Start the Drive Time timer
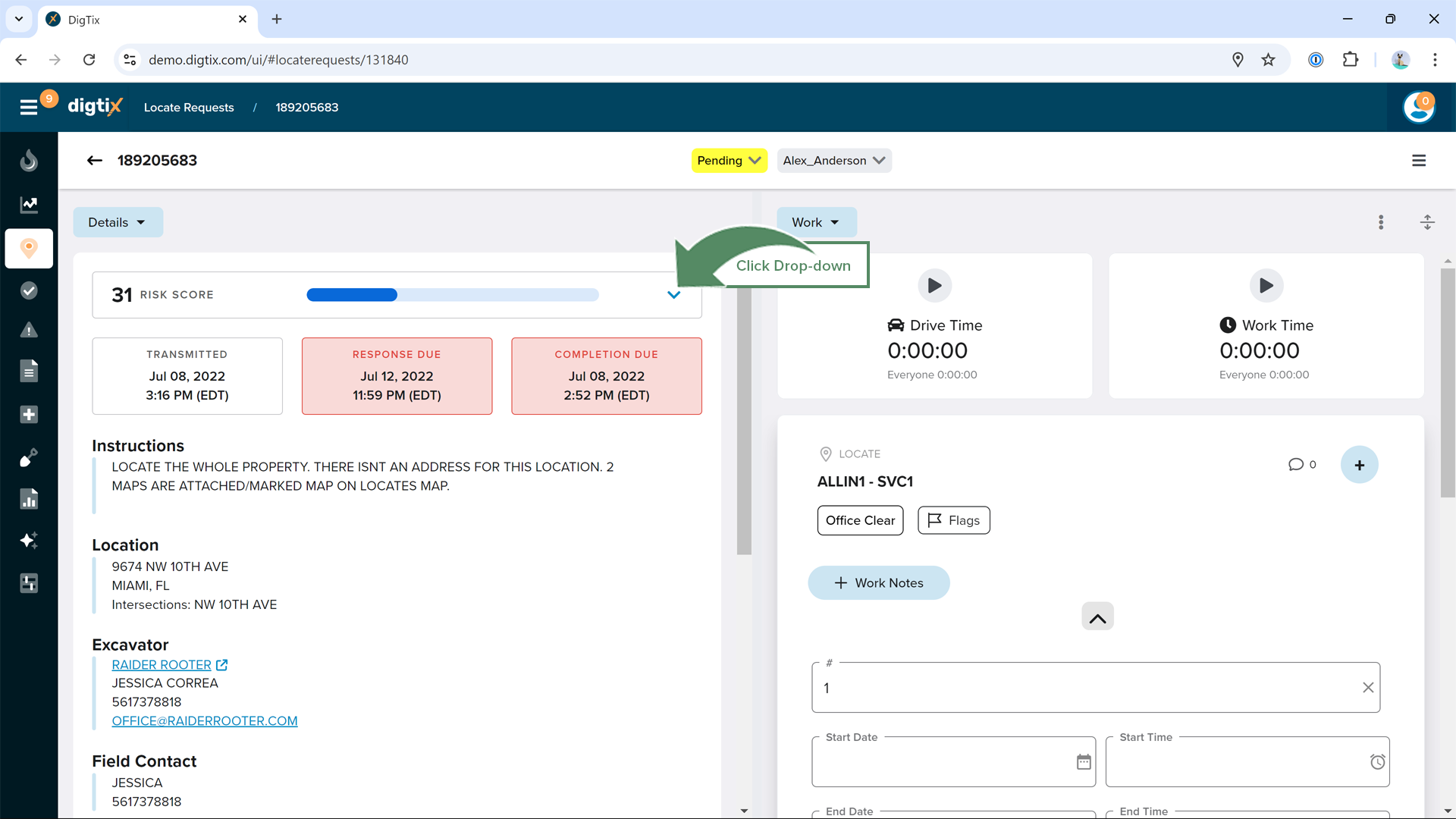The image size is (1456, 819). 934,285
